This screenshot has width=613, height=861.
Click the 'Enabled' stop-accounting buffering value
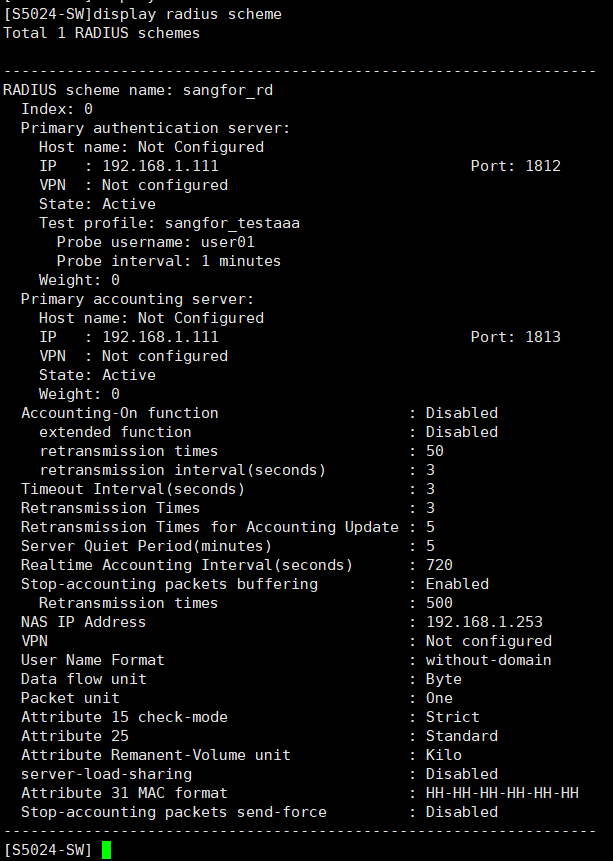pos(457,584)
